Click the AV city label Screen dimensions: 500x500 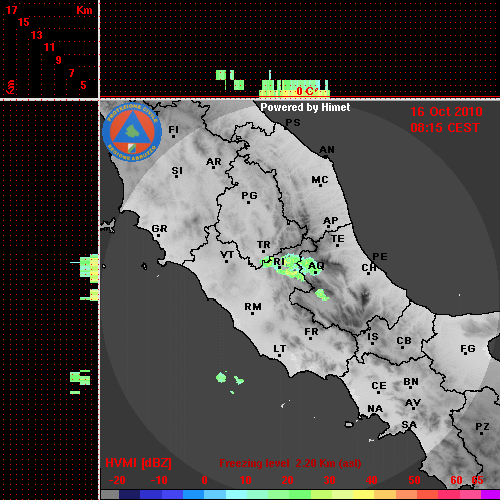413,403
